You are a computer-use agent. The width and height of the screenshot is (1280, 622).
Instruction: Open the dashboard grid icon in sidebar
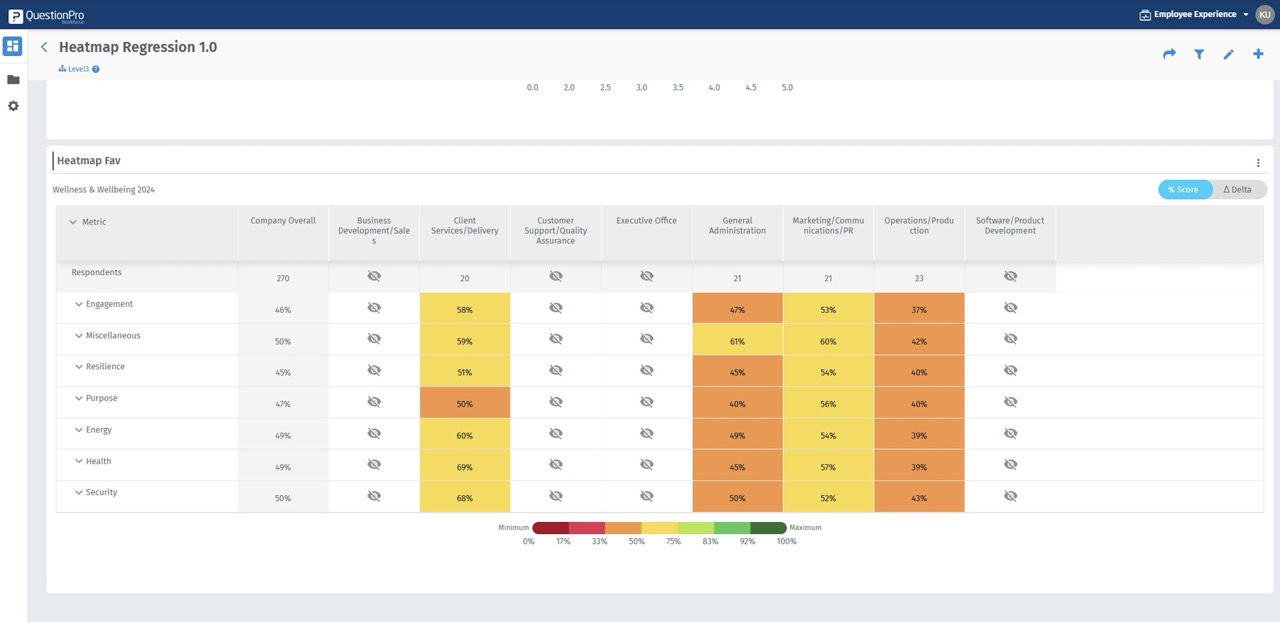[13, 46]
